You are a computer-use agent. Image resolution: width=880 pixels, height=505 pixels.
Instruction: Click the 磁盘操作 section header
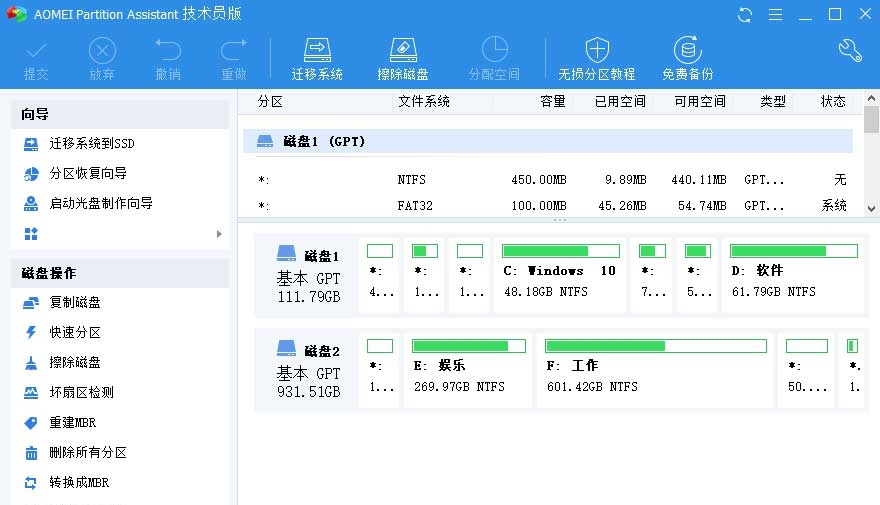(x=120, y=273)
